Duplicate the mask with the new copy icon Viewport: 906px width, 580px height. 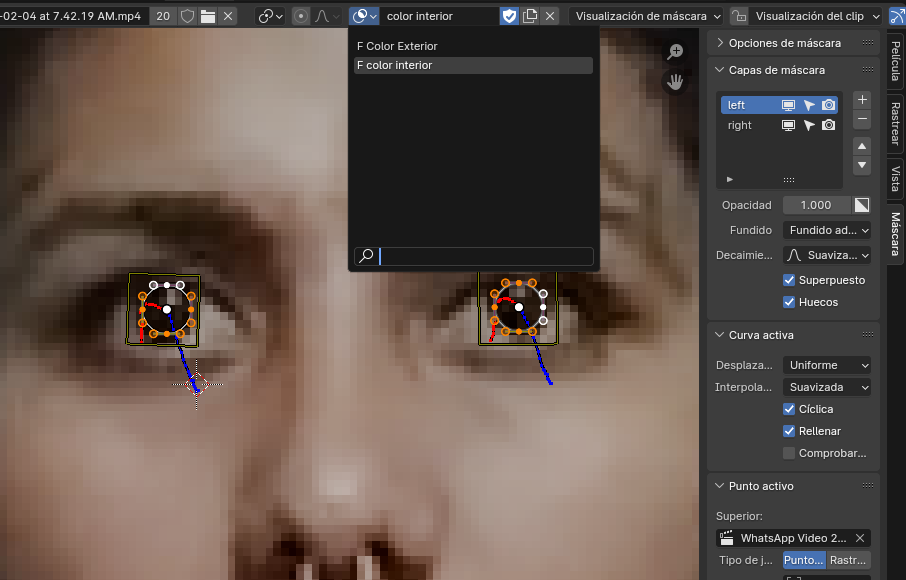click(529, 16)
